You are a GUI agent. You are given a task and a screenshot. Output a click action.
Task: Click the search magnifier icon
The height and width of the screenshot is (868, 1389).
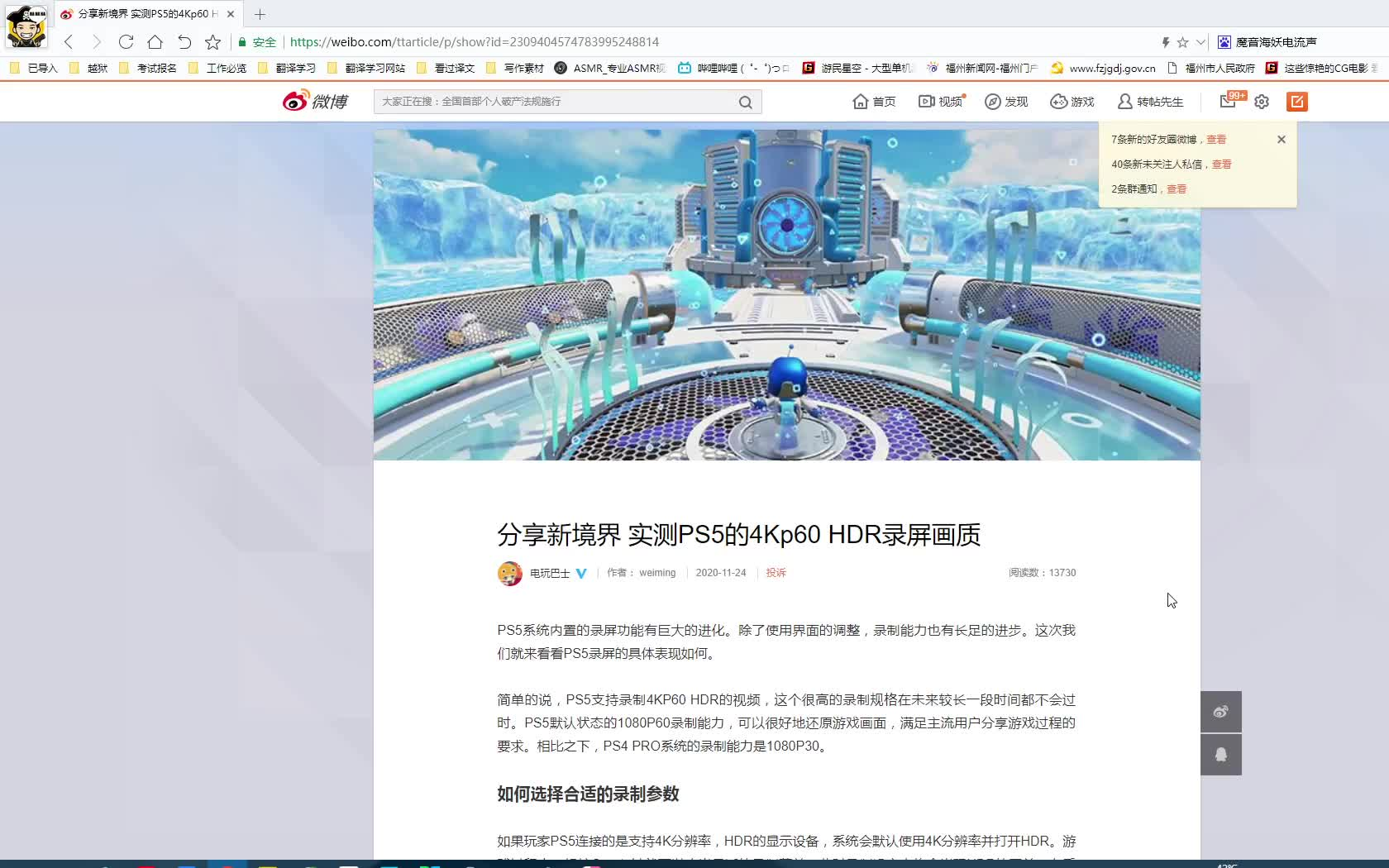click(746, 102)
